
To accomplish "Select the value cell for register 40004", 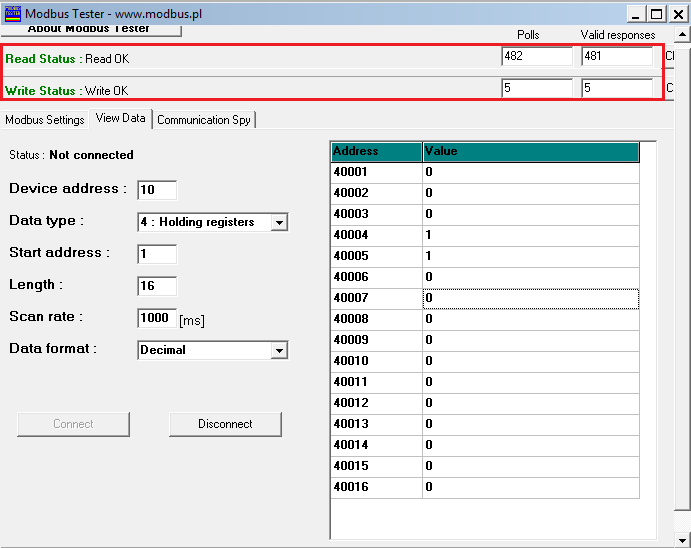I will pos(531,235).
